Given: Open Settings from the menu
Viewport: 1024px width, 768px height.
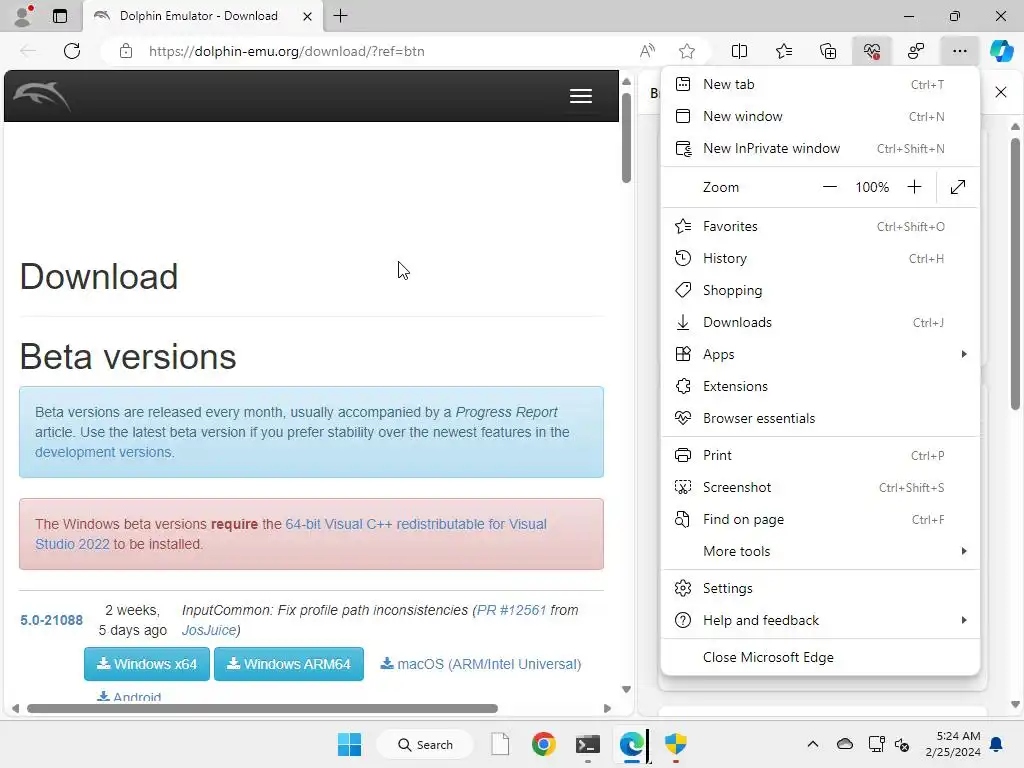Looking at the screenshot, I should (820, 588).
